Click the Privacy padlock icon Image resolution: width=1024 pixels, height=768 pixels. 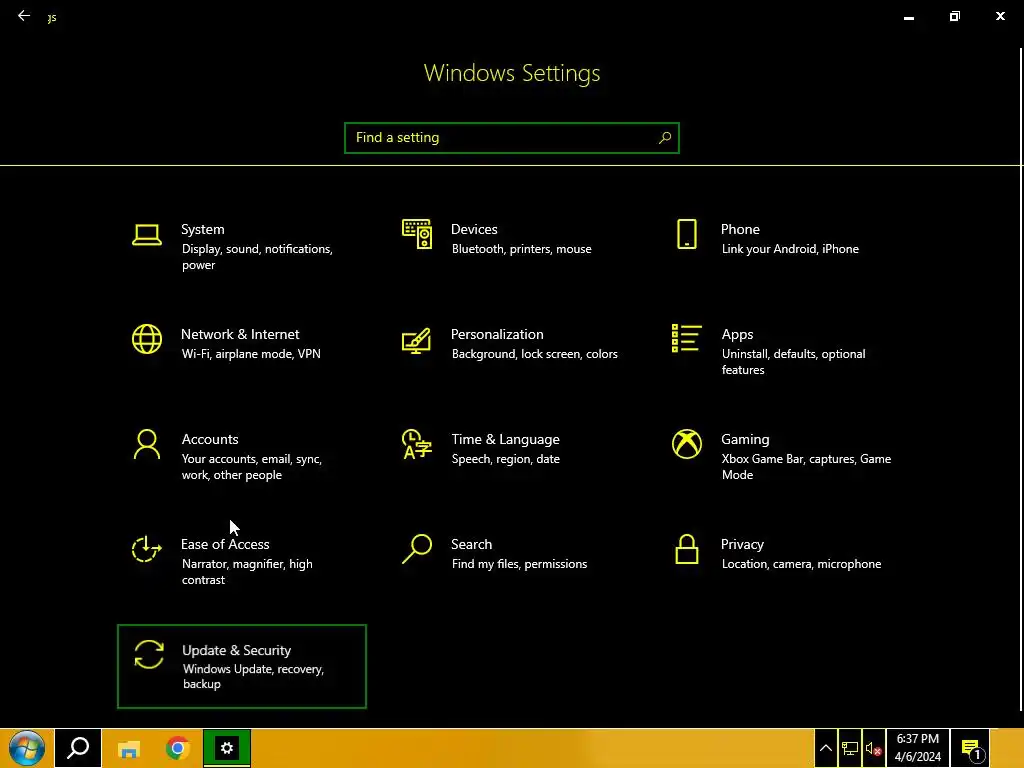pos(686,549)
